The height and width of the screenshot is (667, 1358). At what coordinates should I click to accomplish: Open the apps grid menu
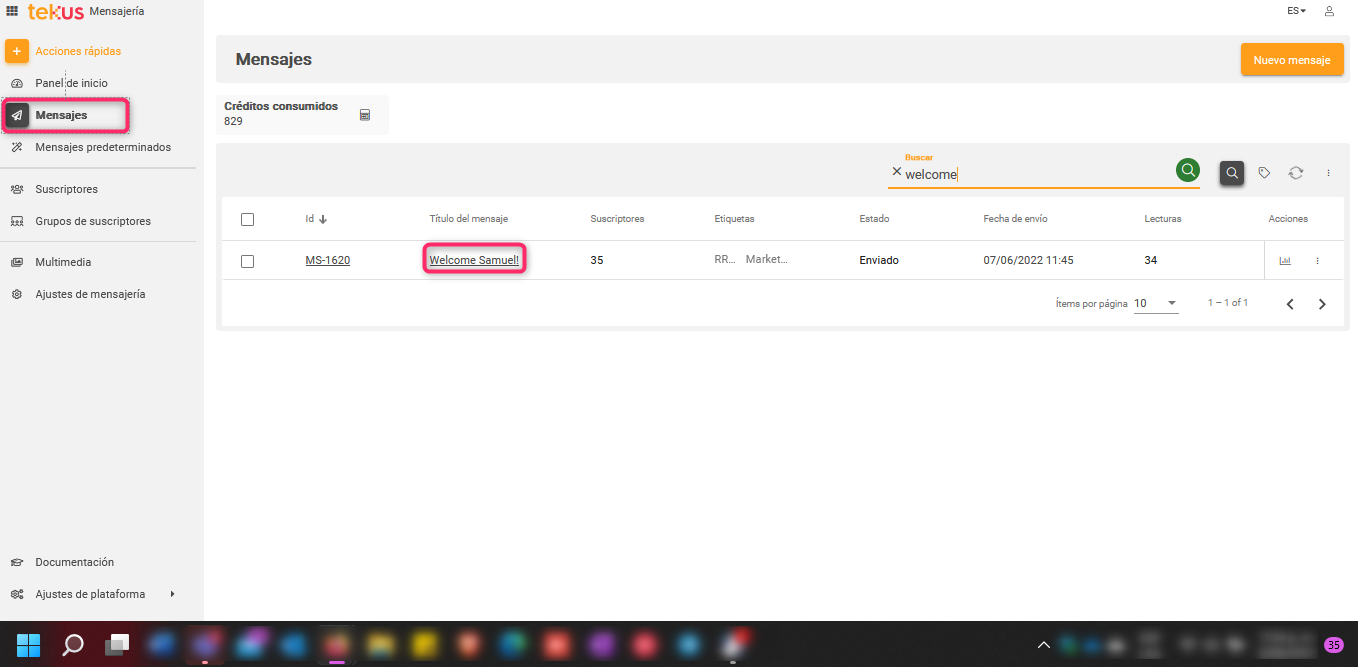click(13, 11)
